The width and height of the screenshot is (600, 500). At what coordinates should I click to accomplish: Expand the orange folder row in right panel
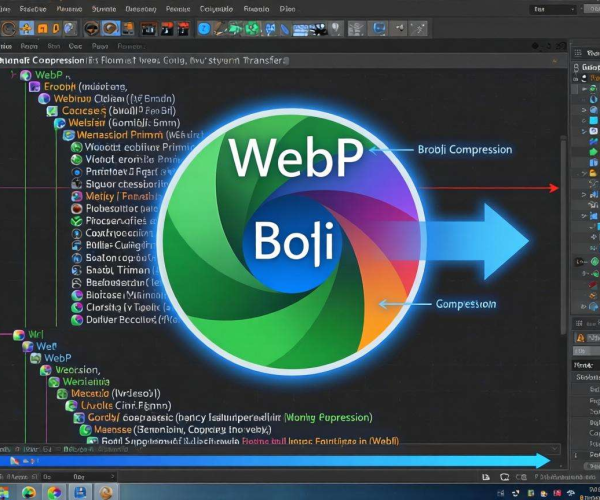(584, 173)
